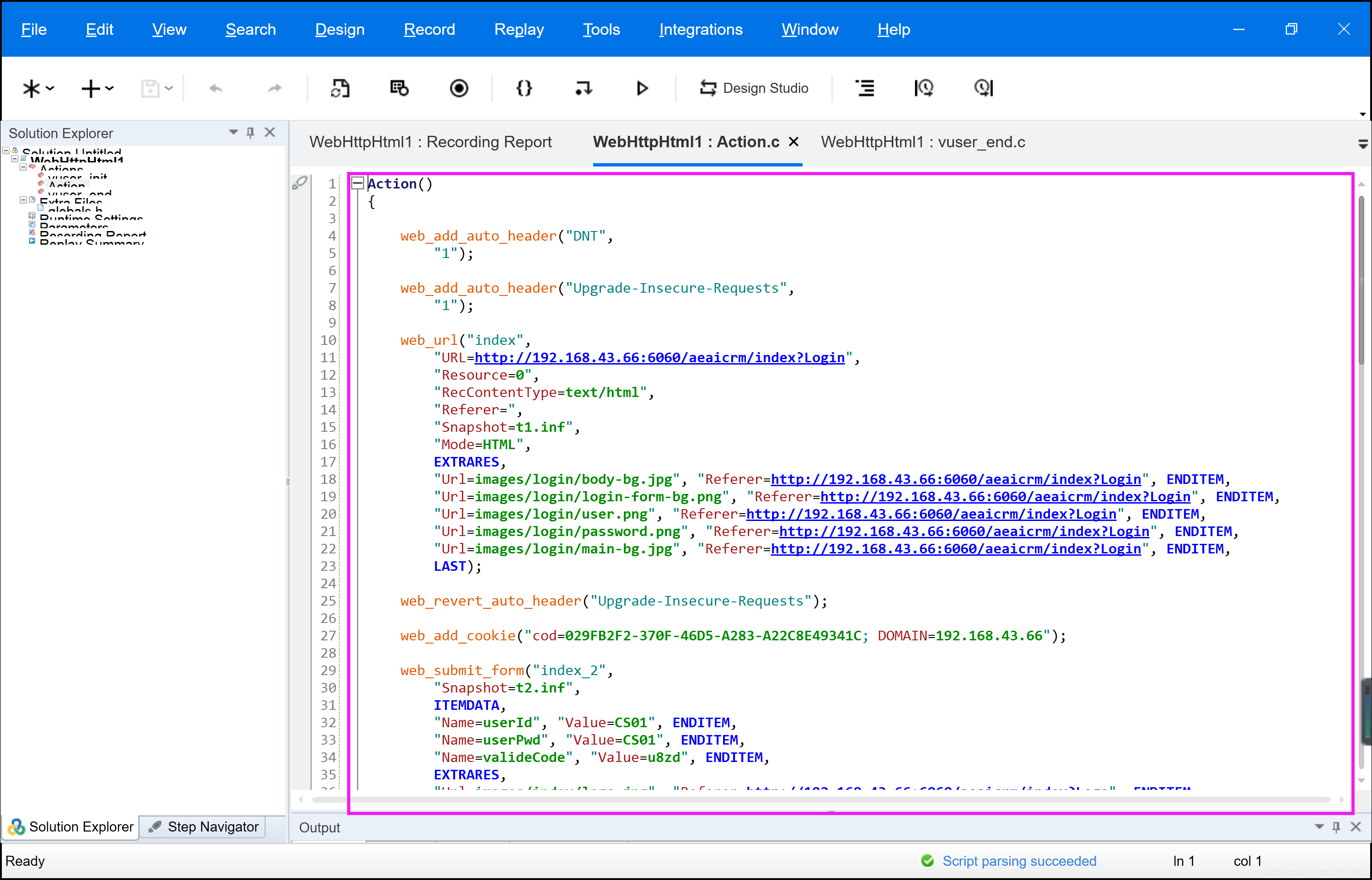Click the Record button in toolbar

459,88
